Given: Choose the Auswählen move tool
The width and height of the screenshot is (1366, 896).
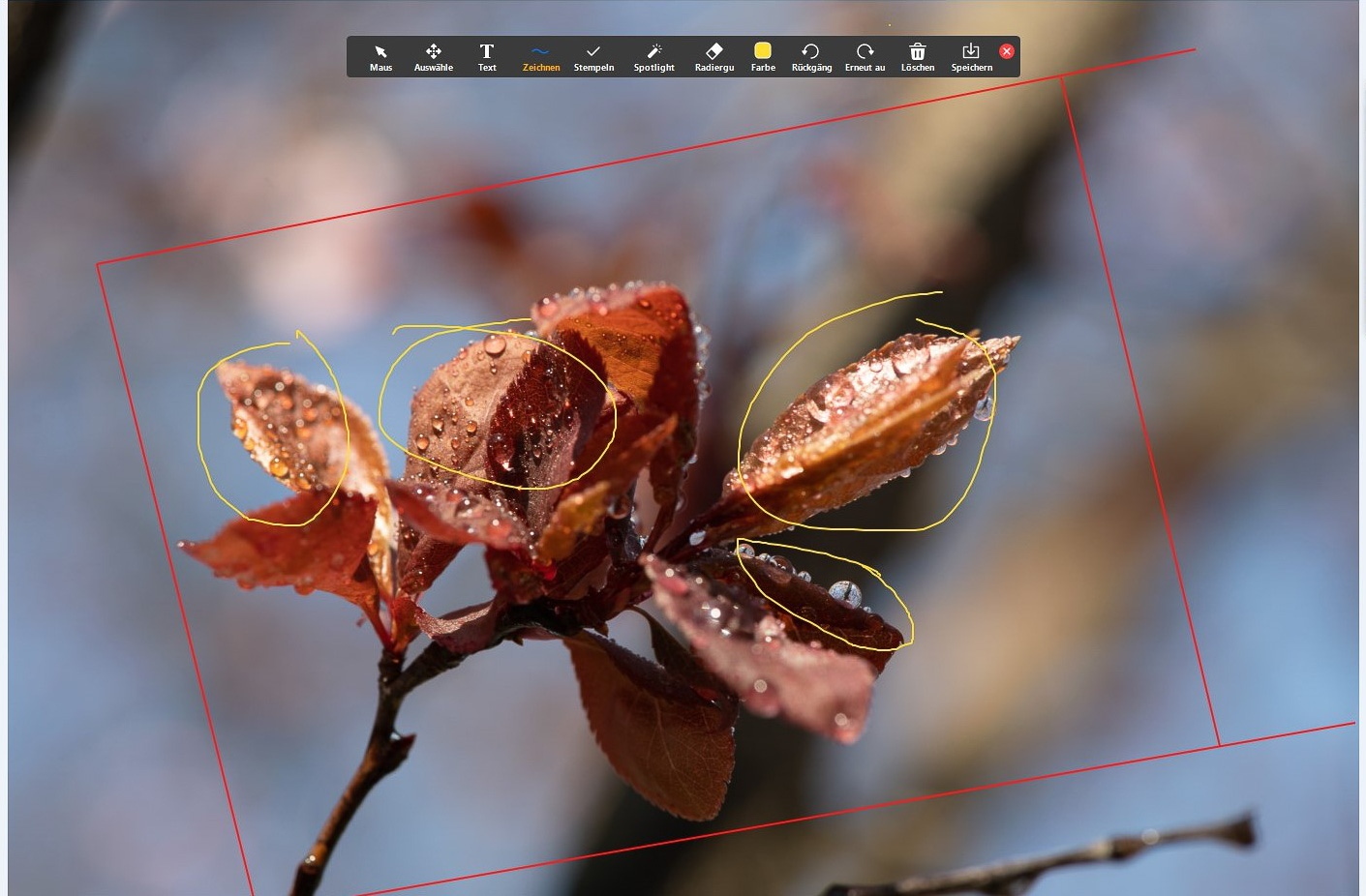Looking at the screenshot, I should 433,56.
